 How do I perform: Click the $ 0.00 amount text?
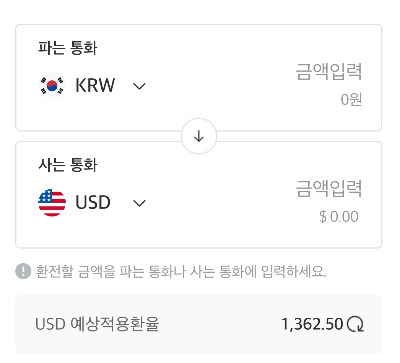pyautogui.click(x=339, y=217)
